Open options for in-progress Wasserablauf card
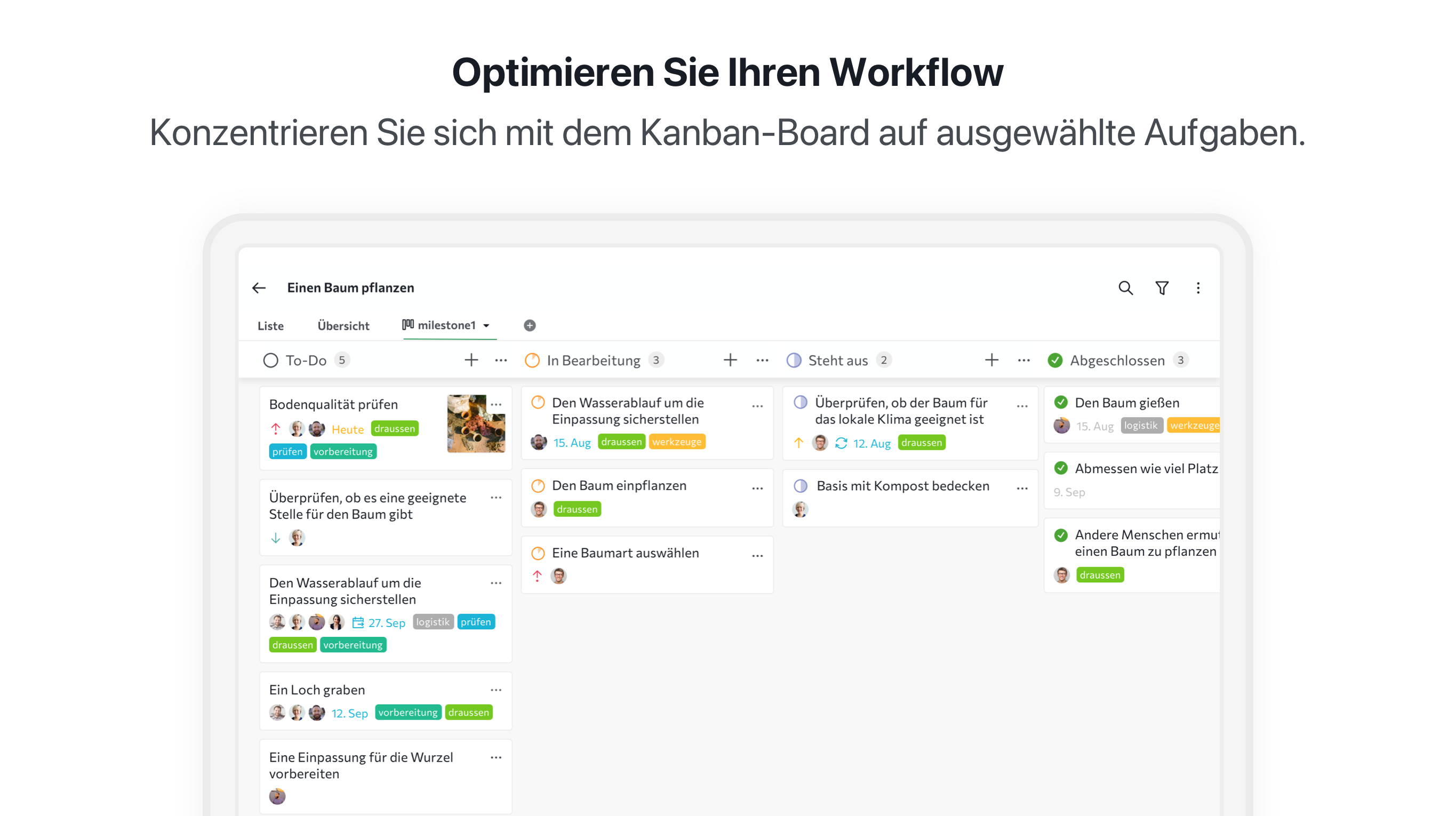 757,406
